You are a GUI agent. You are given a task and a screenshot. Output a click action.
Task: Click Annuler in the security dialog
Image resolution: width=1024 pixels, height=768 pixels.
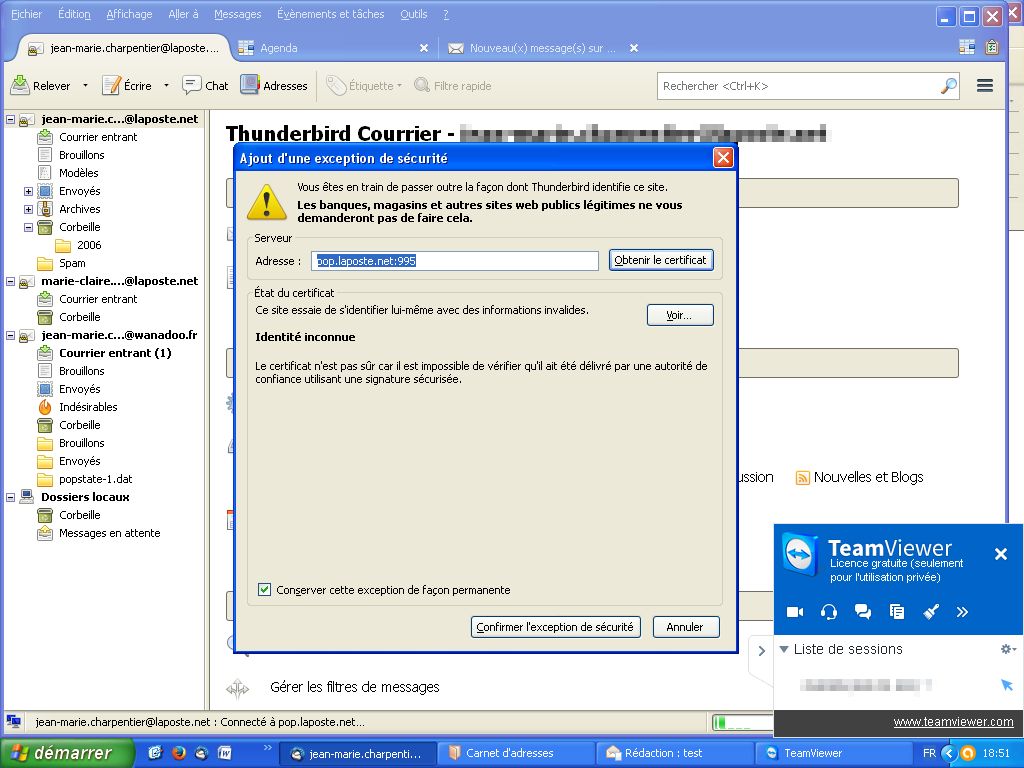pos(685,627)
